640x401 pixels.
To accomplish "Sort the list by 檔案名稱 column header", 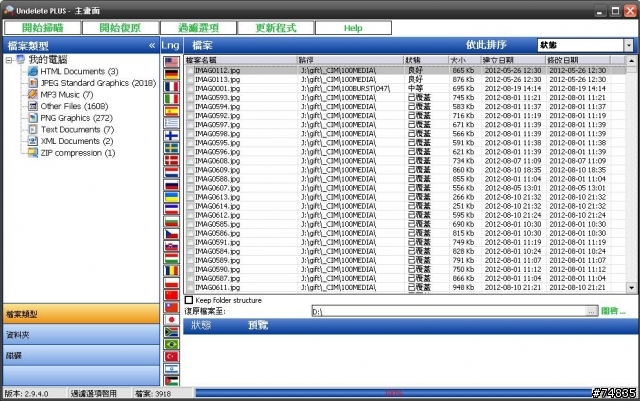I will (241, 60).
